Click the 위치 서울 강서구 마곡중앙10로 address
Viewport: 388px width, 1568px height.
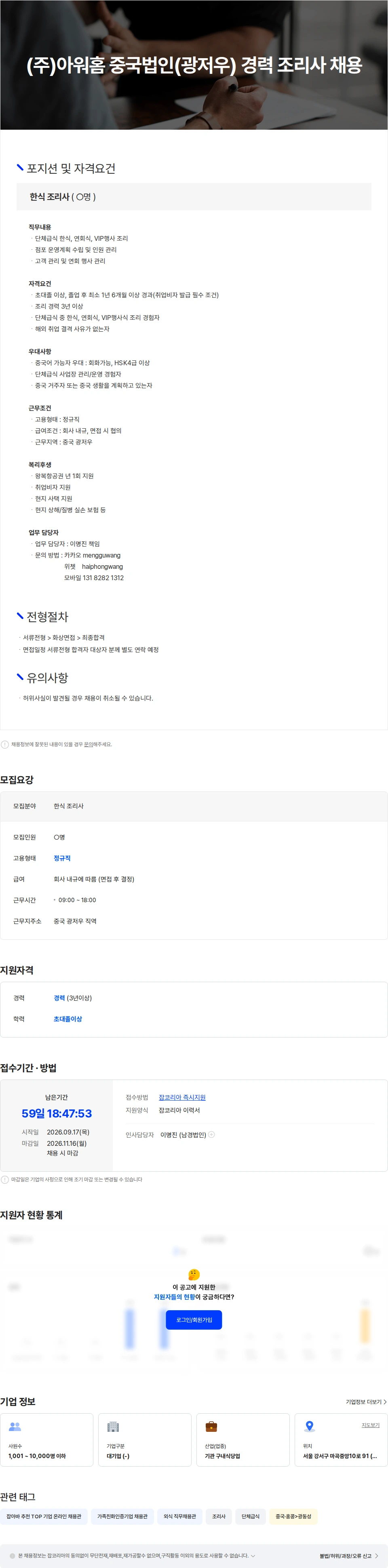pos(340,1456)
